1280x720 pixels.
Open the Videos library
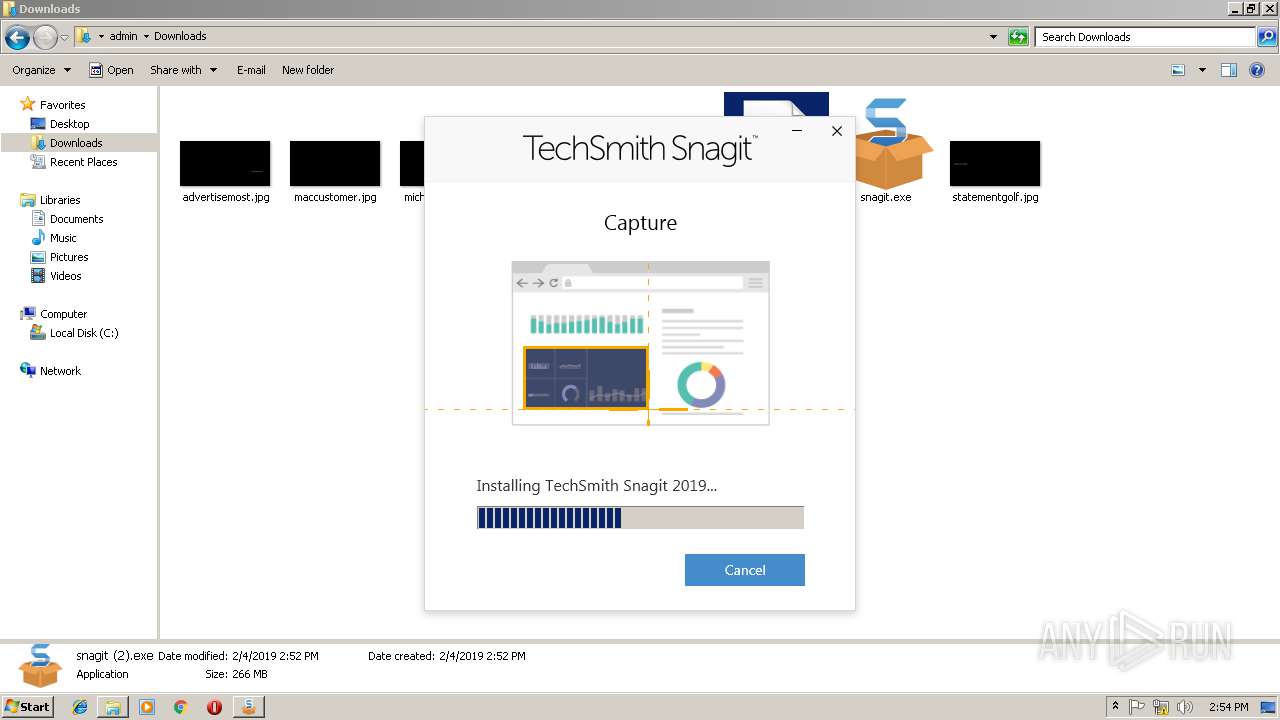coord(66,276)
